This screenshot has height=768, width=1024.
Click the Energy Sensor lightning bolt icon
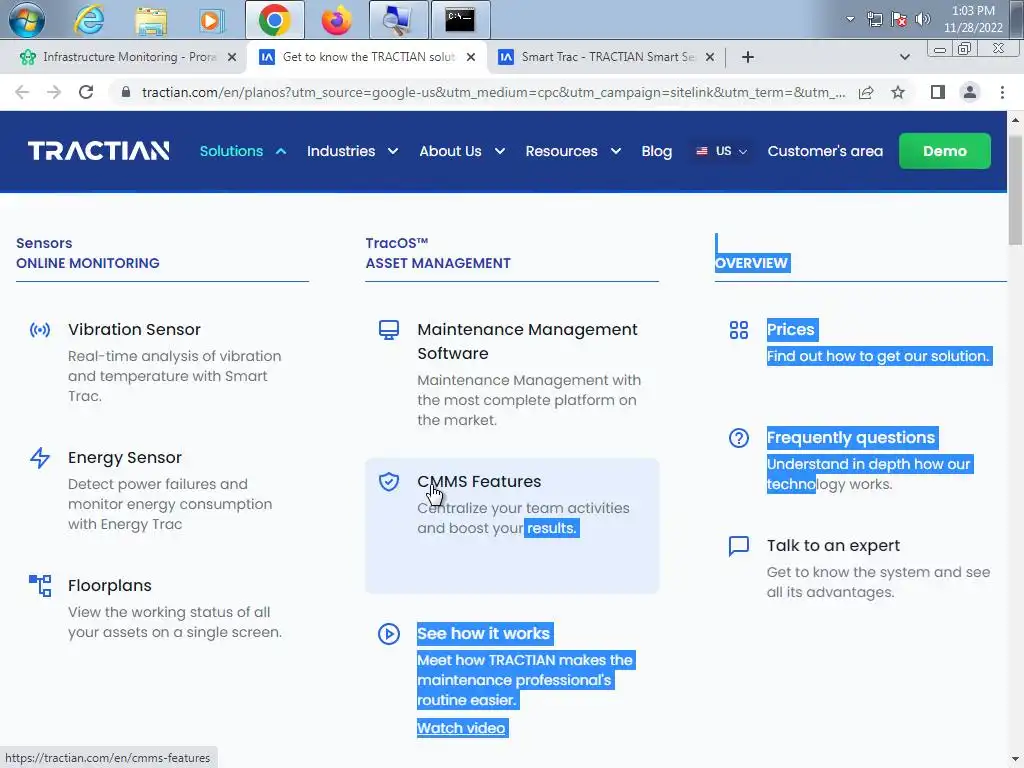click(40, 458)
